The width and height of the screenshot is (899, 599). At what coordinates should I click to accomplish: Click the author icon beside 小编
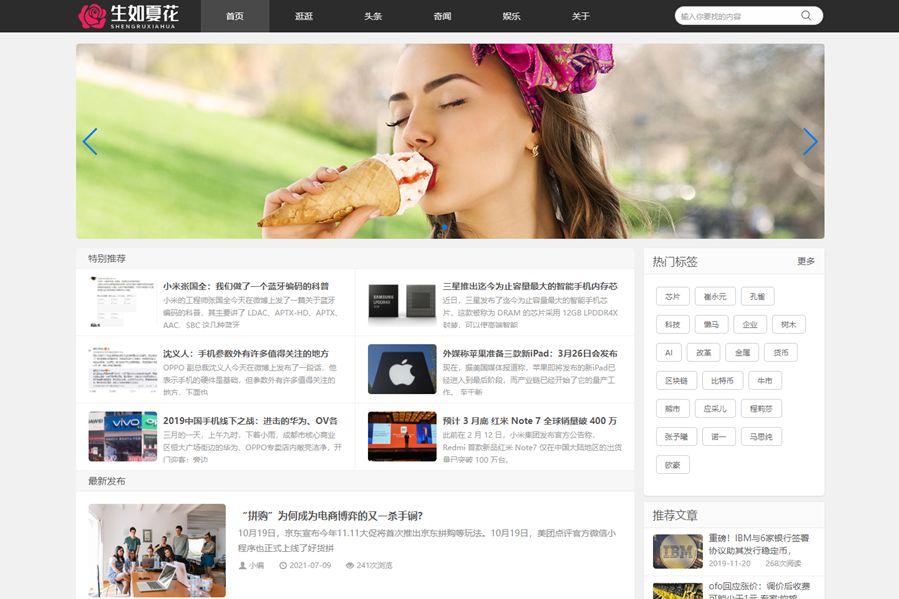pos(242,566)
